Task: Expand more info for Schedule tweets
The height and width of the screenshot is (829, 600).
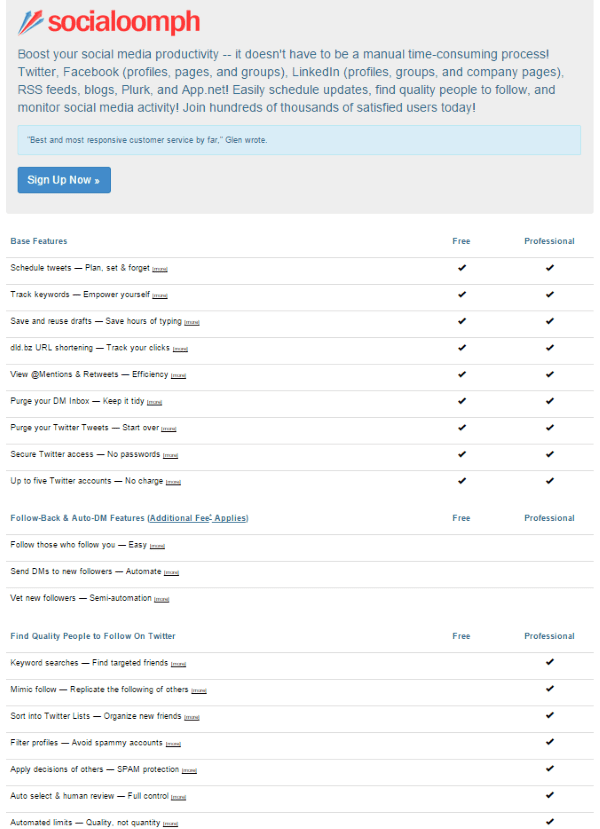Action: (160, 269)
